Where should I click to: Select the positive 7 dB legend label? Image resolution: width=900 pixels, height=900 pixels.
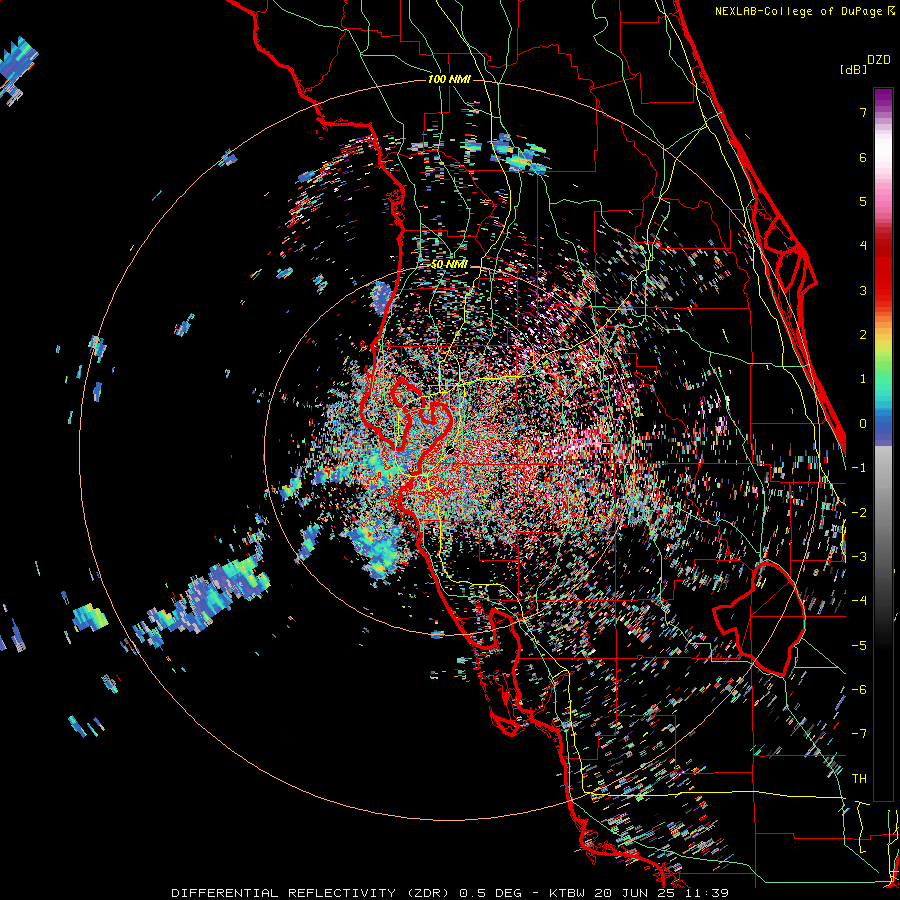click(x=863, y=112)
